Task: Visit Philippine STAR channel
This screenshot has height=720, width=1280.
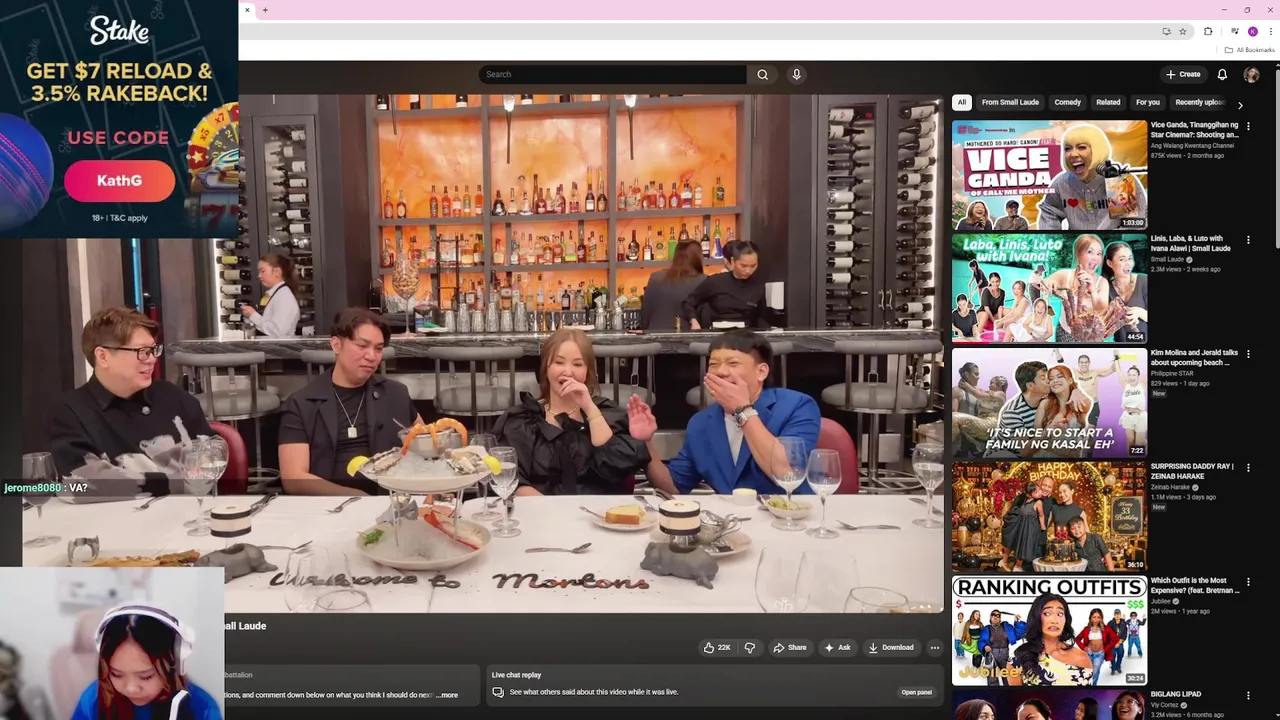Action: coord(1172,374)
